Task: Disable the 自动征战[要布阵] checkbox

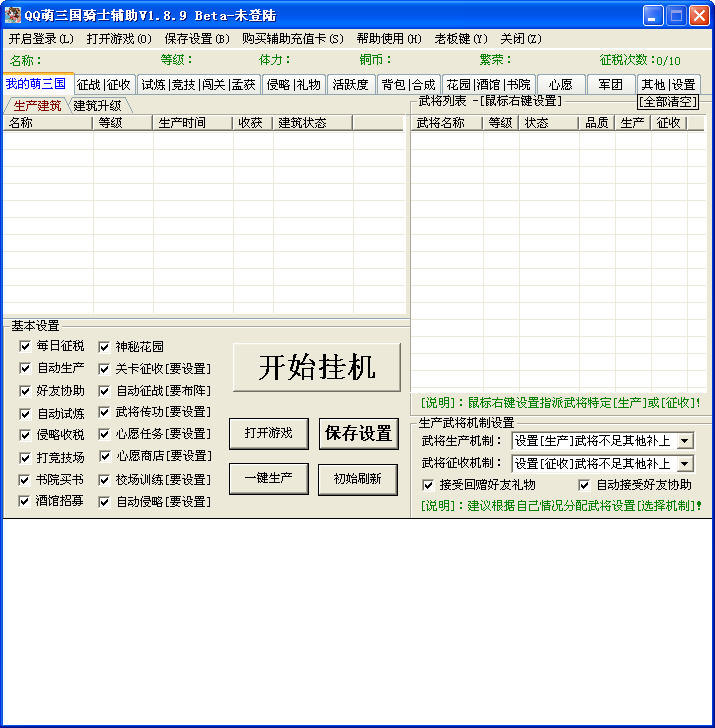Action: pos(104,391)
